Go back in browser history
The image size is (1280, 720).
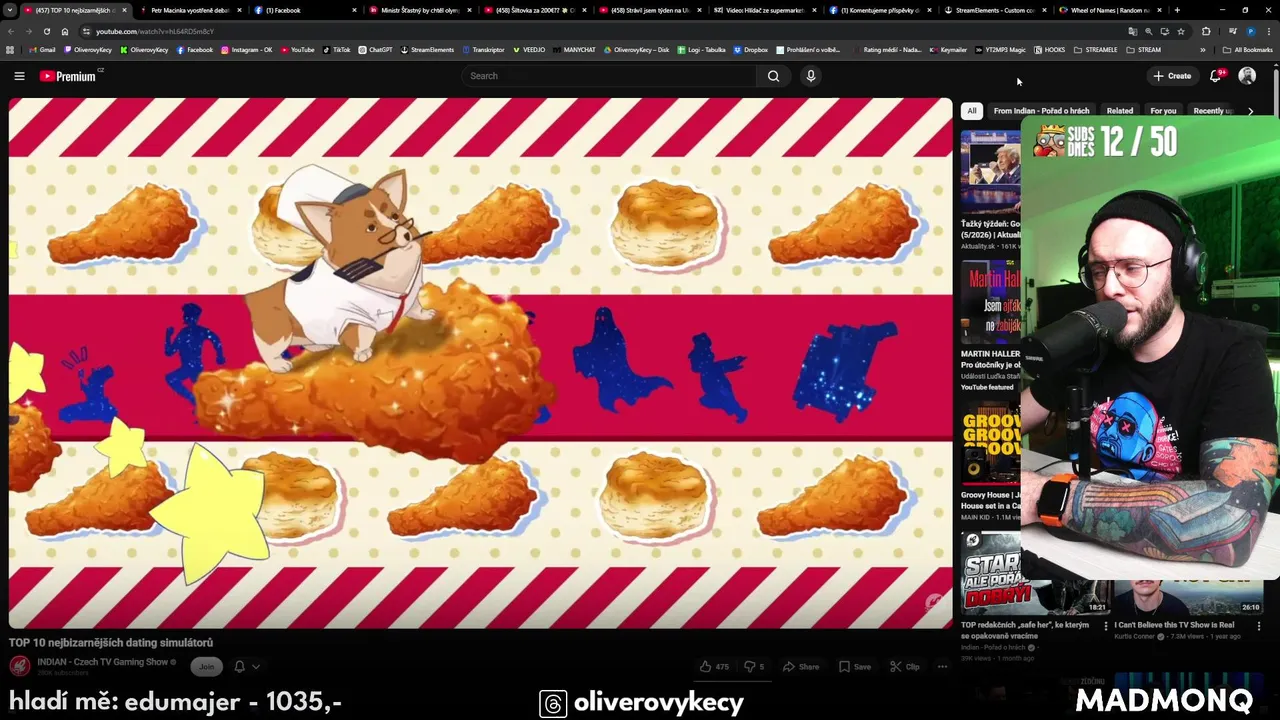click(11, 31)
